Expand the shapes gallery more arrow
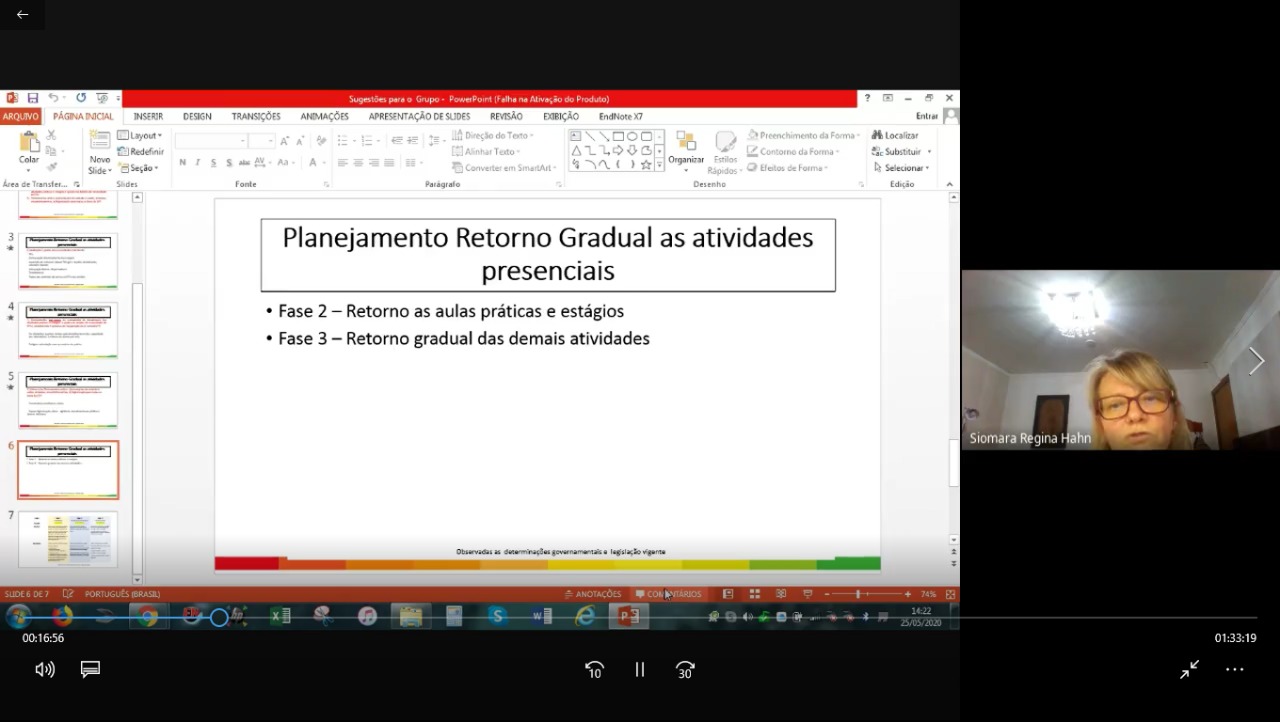This screenshot has width=1280, height=722. (x=659, y=165)
